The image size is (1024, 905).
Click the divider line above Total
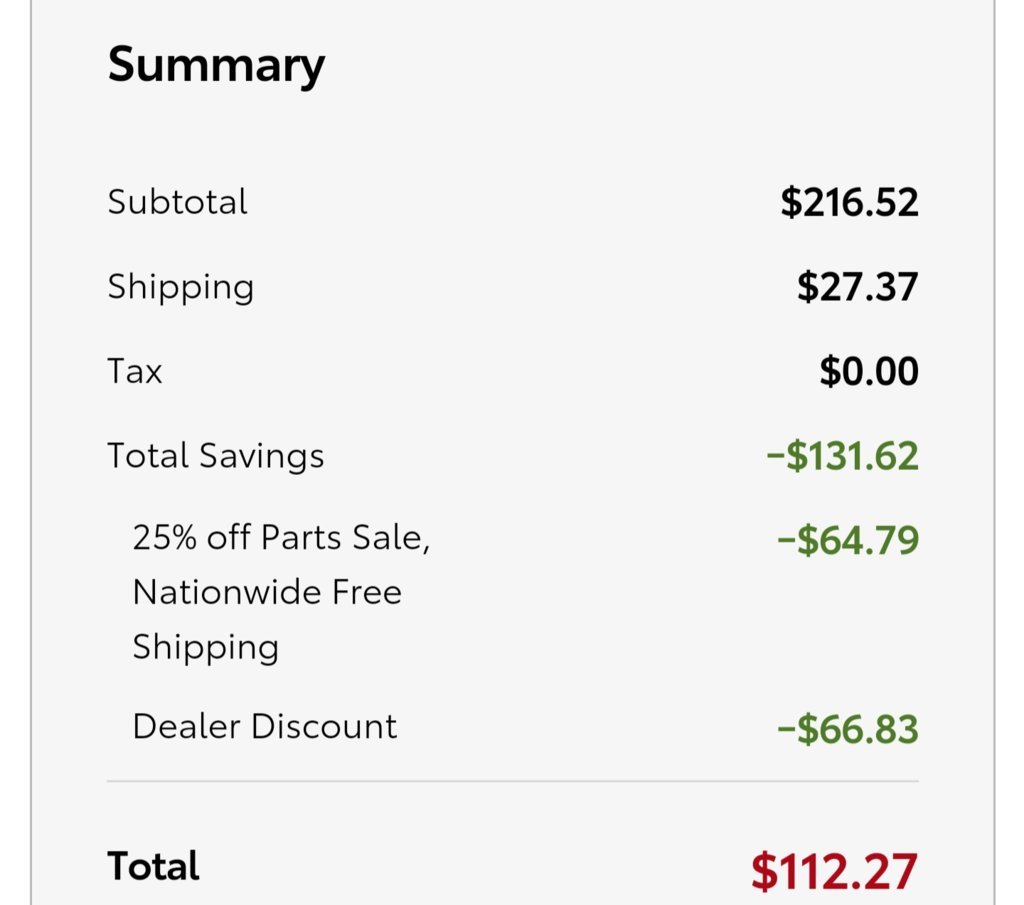point(513,781)
